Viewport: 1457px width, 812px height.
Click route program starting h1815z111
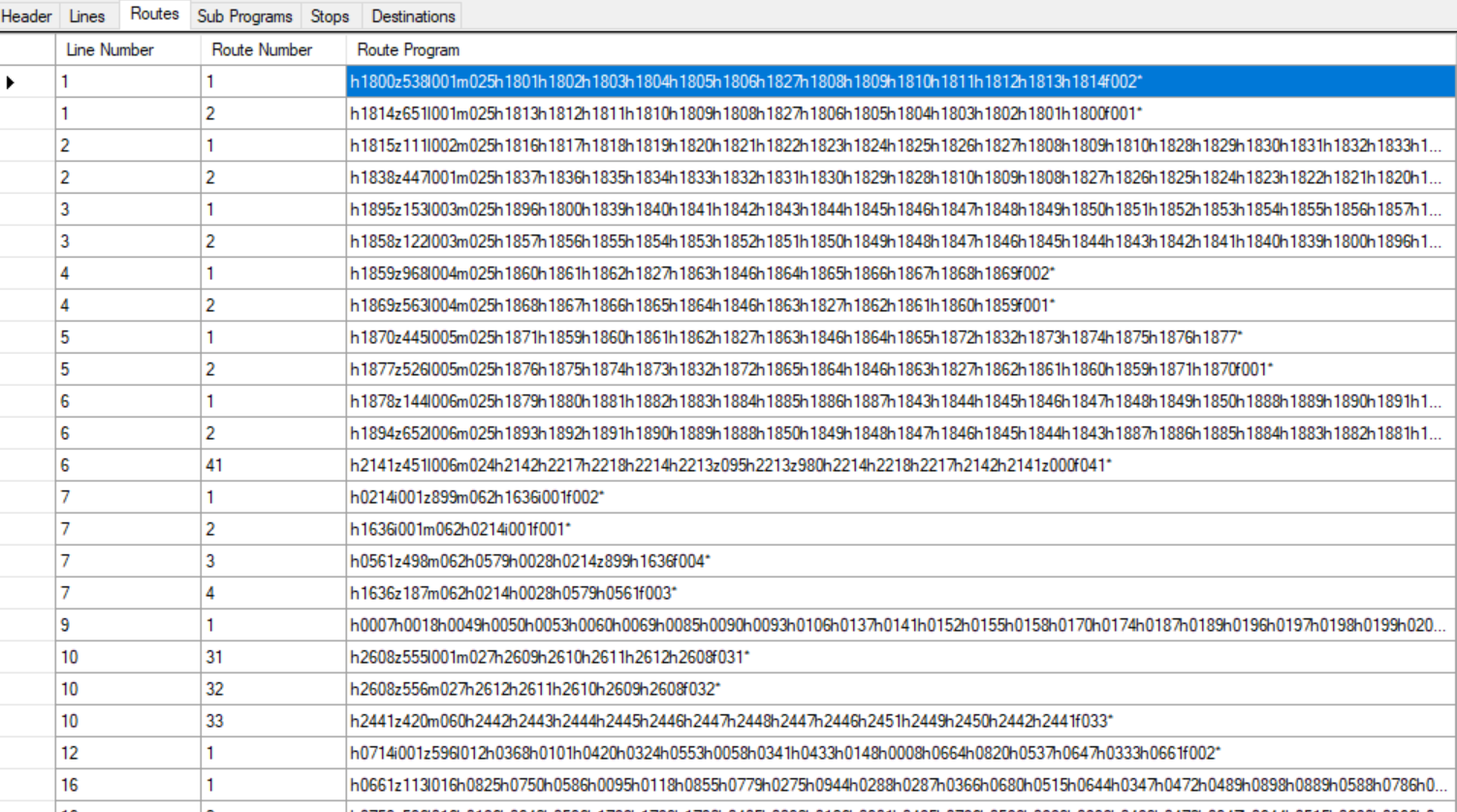[902, 145]
